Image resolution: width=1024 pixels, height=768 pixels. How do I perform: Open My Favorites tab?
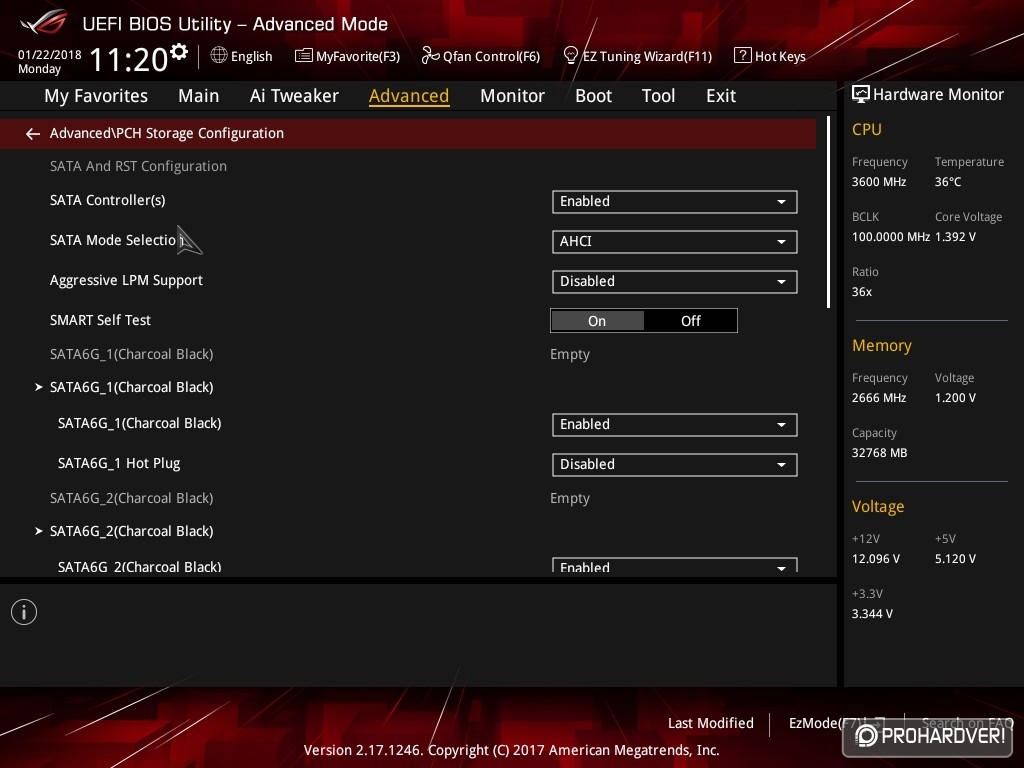tap(96, 96)
